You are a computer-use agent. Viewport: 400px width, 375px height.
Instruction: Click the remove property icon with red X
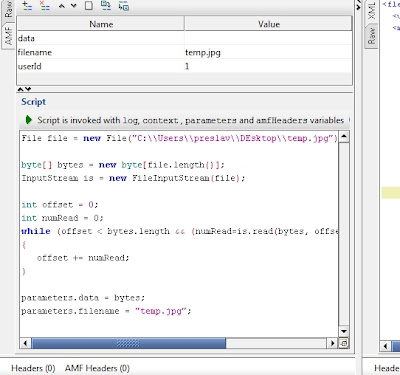point(44,6)
